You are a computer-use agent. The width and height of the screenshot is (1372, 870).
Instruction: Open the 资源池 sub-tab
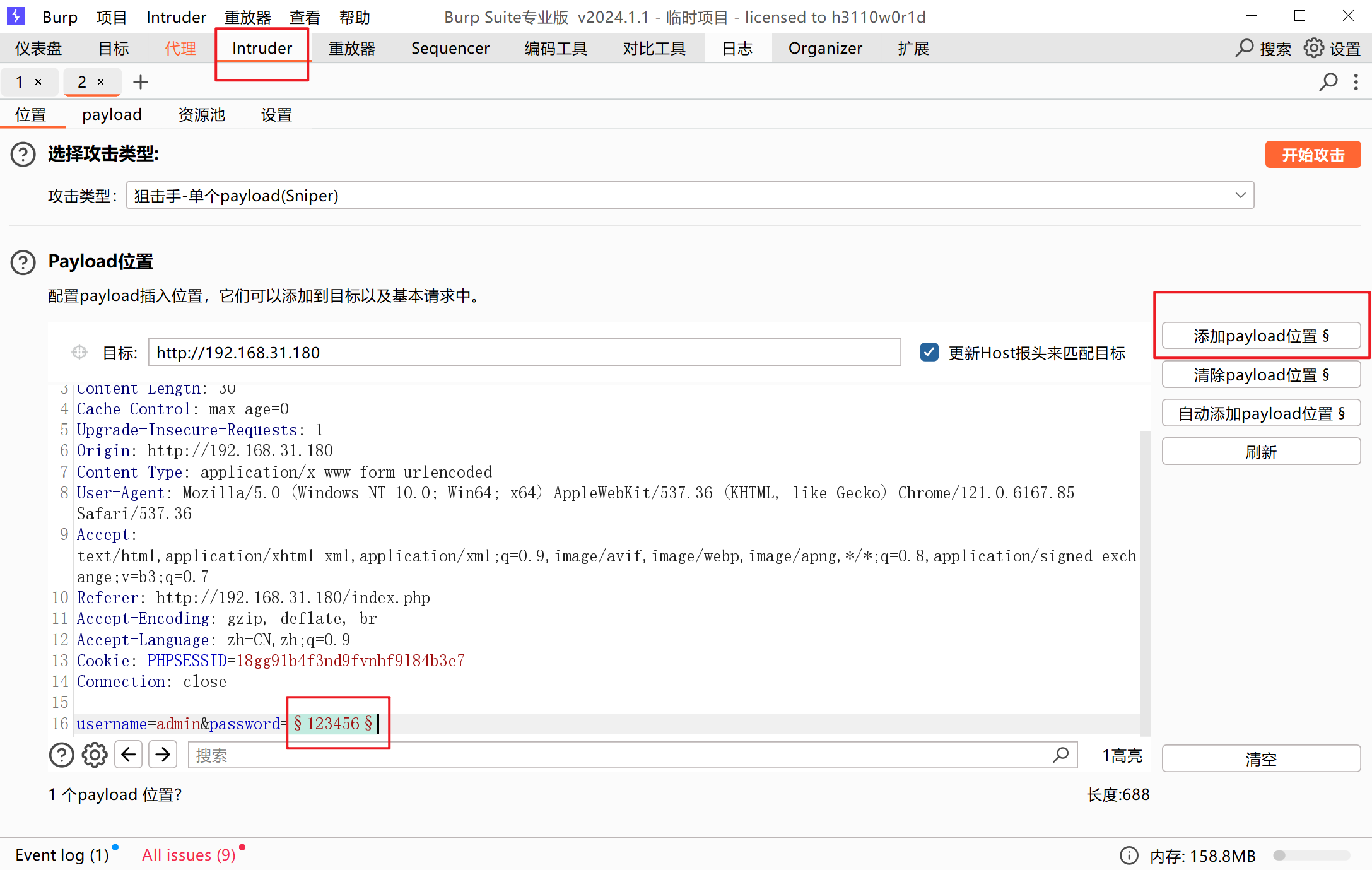click(202, 115)
